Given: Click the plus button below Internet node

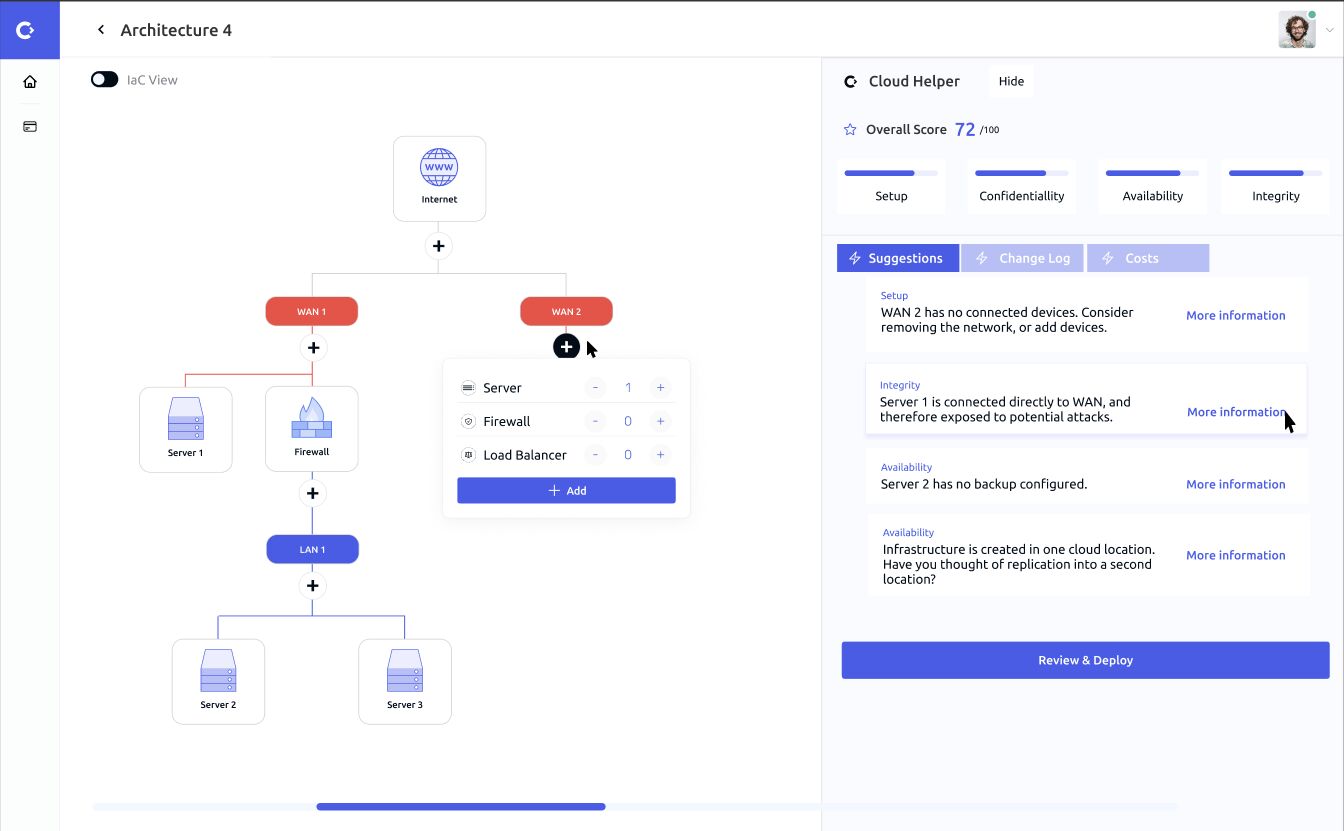Looking at the screenshot, I should [x=439, y=246].
